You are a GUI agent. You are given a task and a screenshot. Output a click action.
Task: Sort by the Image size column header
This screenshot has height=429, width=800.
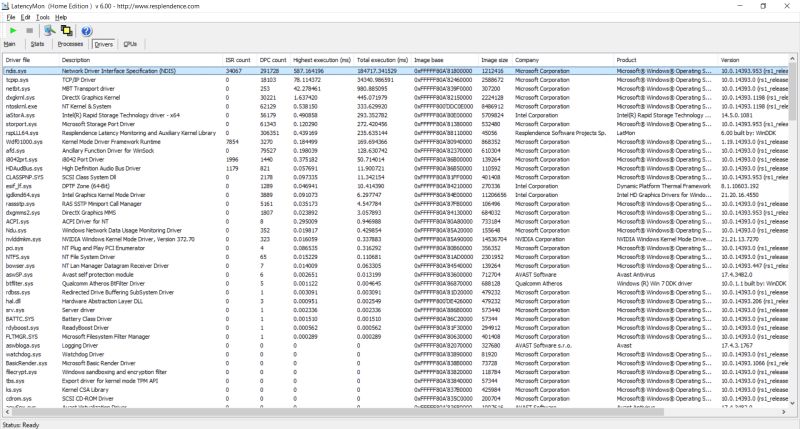(x=495, y=60)
